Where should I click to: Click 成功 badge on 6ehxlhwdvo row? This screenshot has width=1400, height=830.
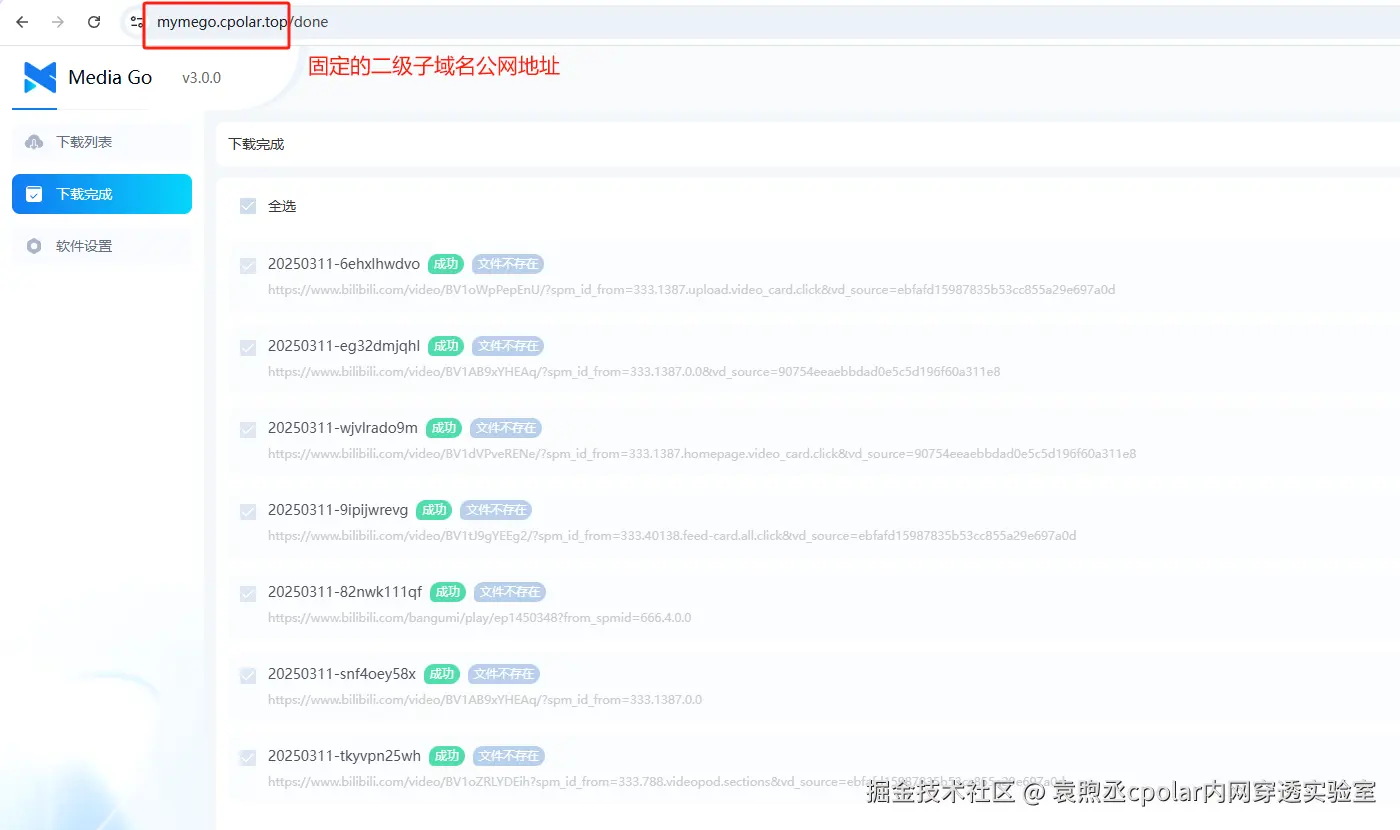click(445, 264)
